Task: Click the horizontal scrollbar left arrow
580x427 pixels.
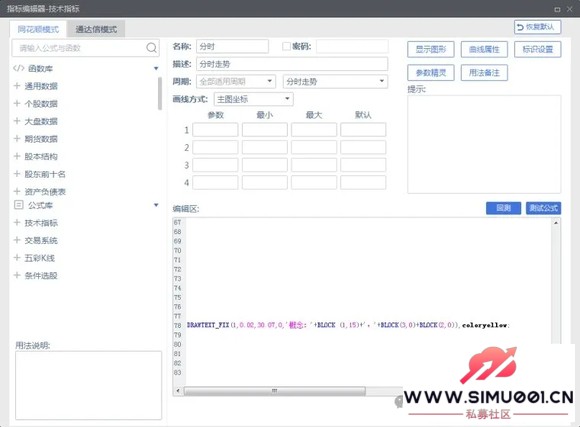Action: [178, 391]
